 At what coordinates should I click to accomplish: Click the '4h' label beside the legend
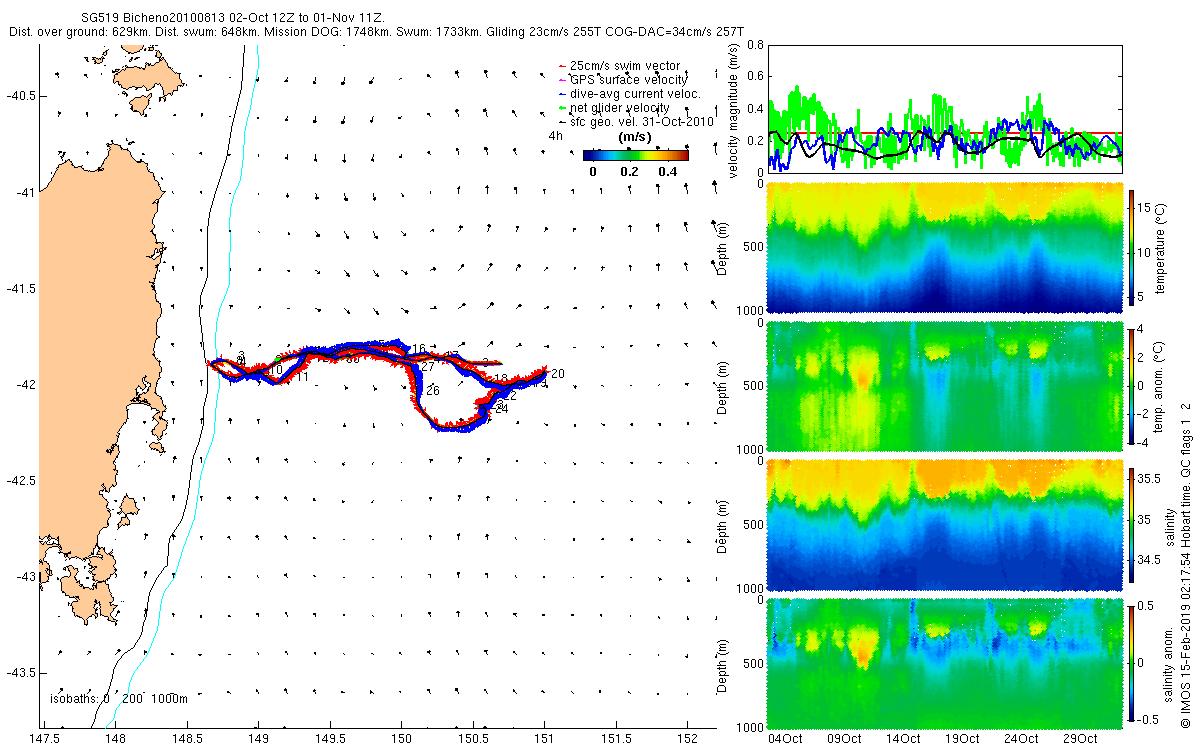pos(555,135)
